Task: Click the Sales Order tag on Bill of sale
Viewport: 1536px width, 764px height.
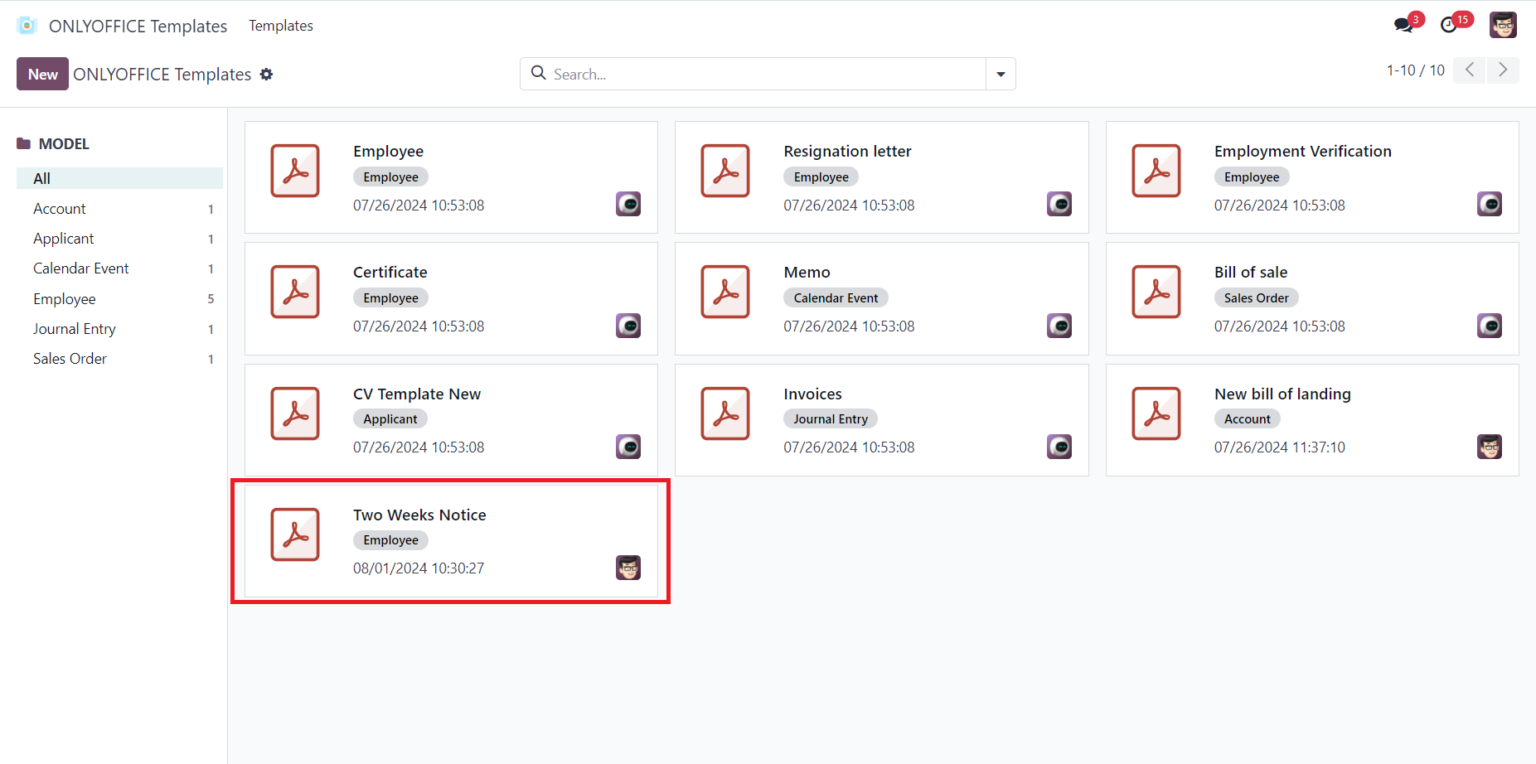Action: [1256, 297]
